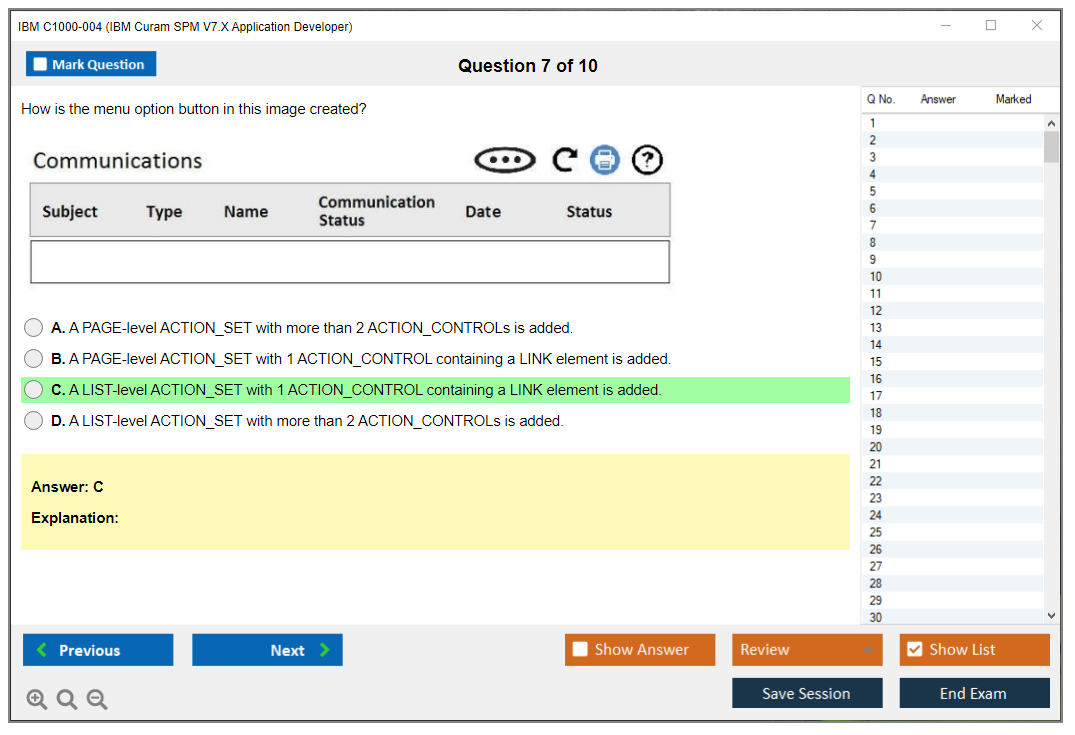Image resolution: width=1075 pixels, height=735 pixels.
Task: Go back with the Previous button
Action: tap(98, 650)
